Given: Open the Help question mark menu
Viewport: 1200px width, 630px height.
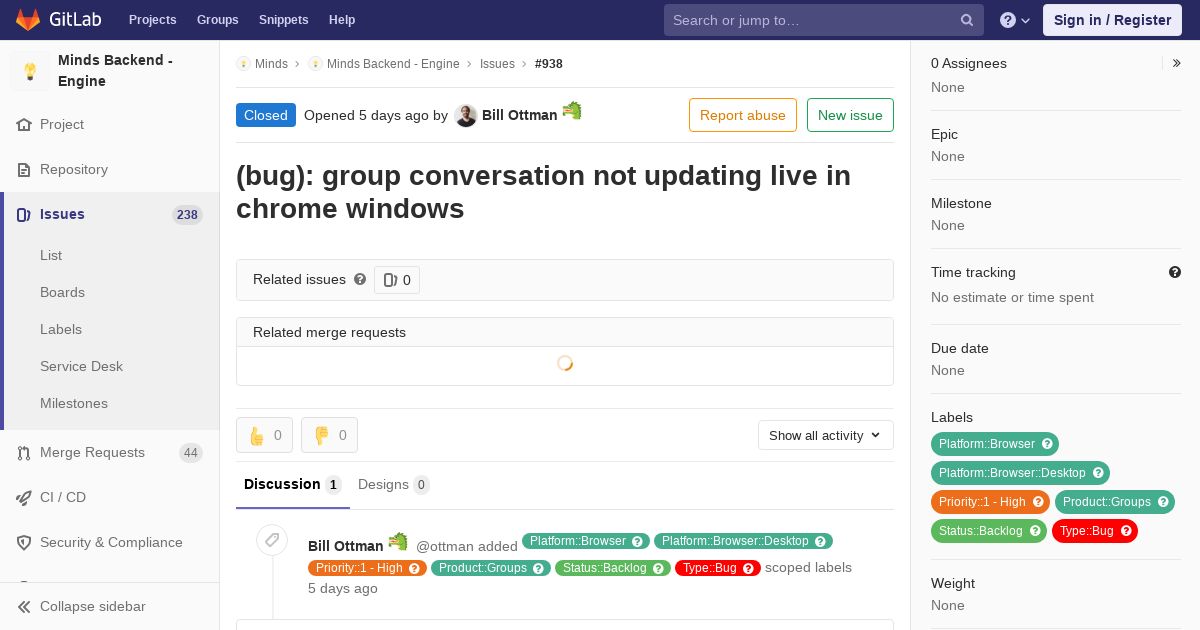Looking at the screenshot, I should click(1015, 20).
